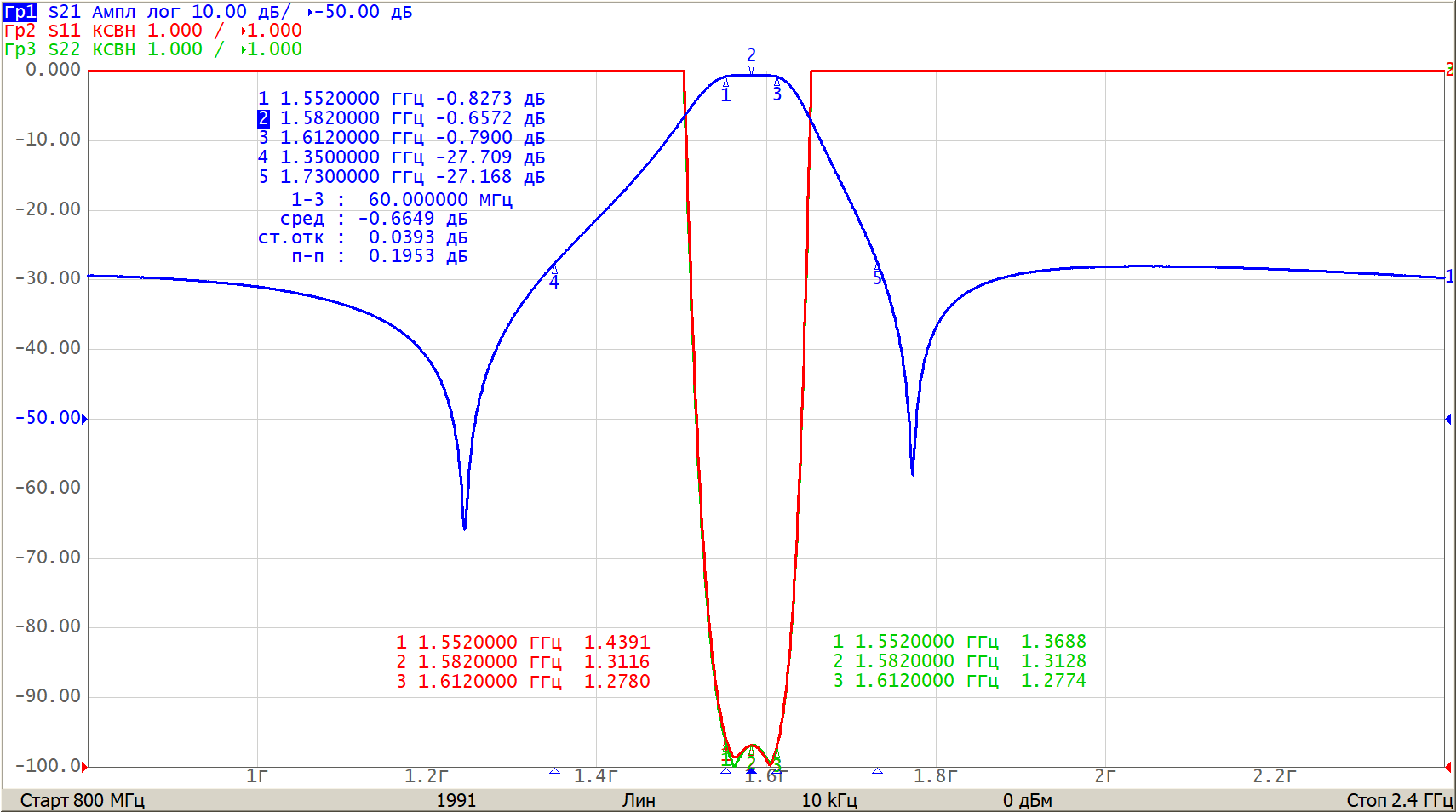Click the 1991 points count in status bar
1456x812 pixels.
click(456, 800)
